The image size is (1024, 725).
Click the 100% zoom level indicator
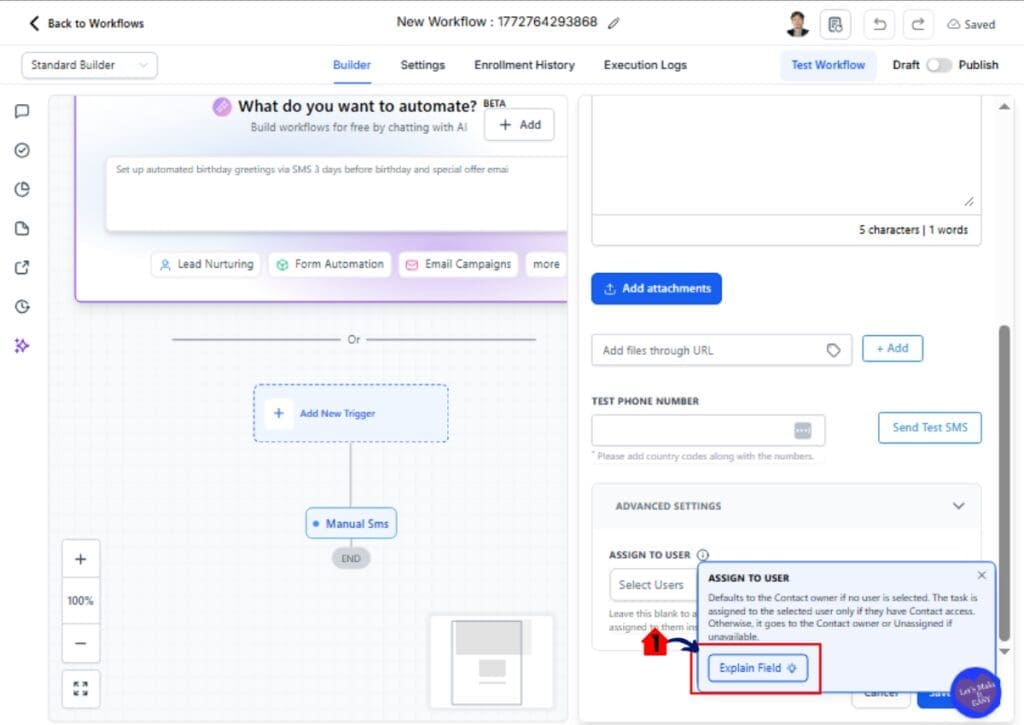click(x=81, y=601)
